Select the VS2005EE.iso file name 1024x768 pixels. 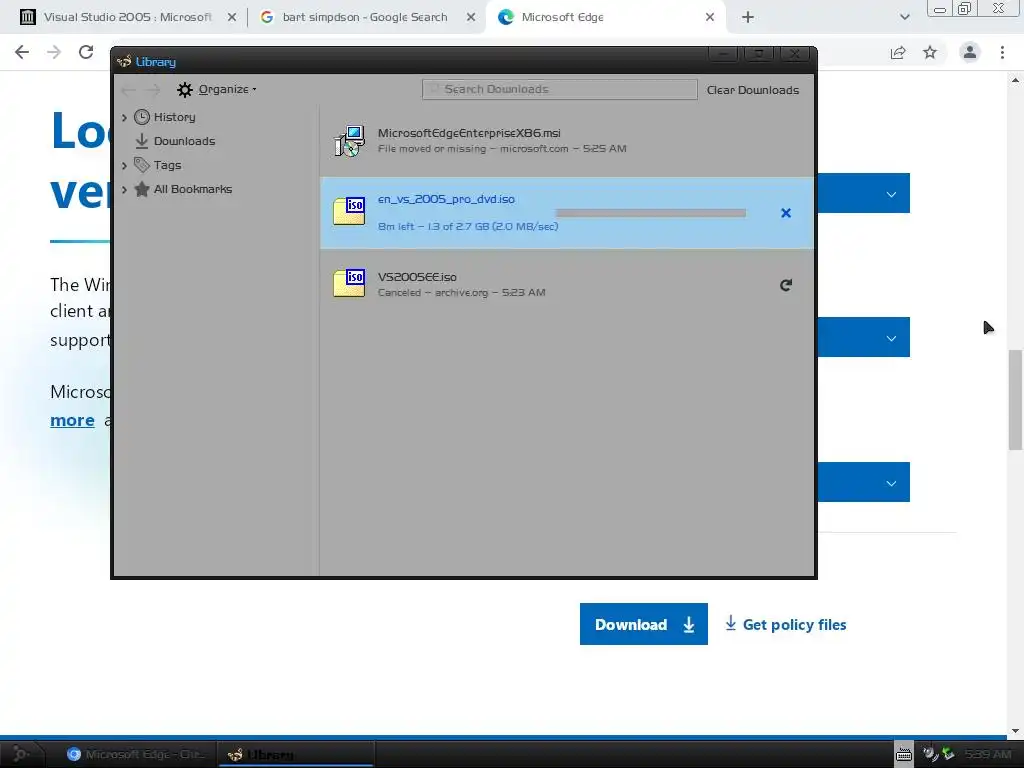click(417, 278)
